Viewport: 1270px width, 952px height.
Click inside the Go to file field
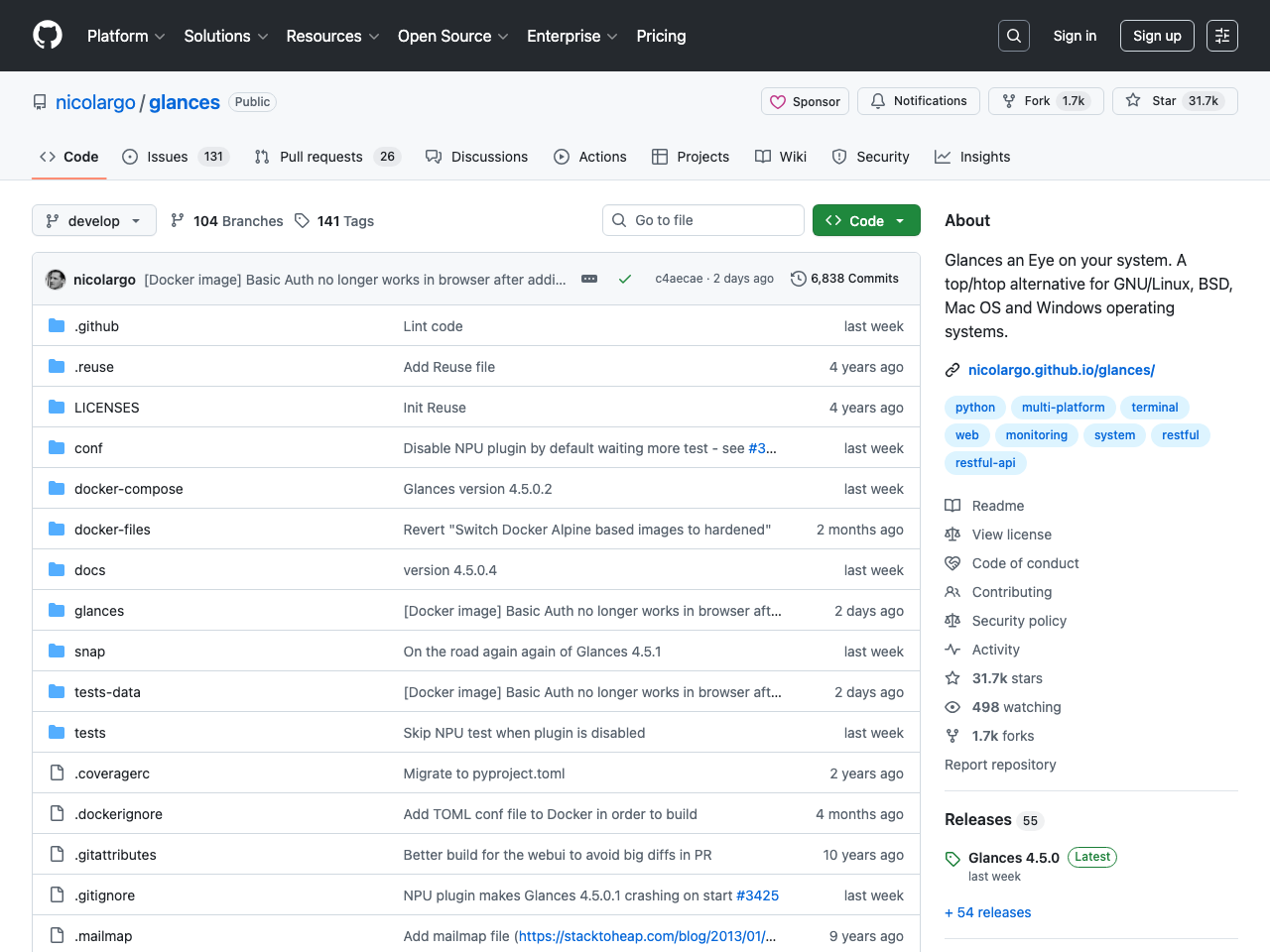tap(702, 220)
